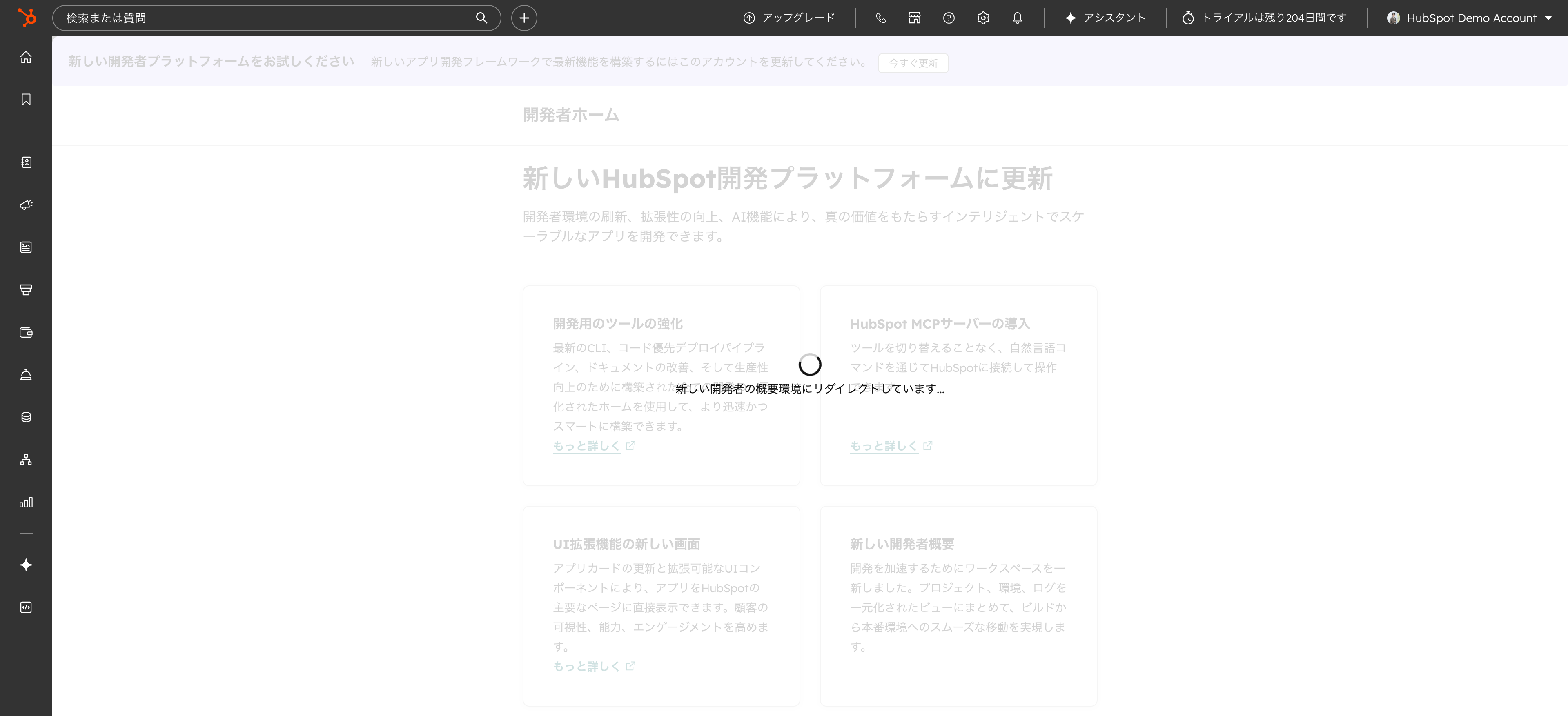This screenshot has height=716, width=1568.
Task: Click the plus quick-create button
Action: click(x=523, y=18)
